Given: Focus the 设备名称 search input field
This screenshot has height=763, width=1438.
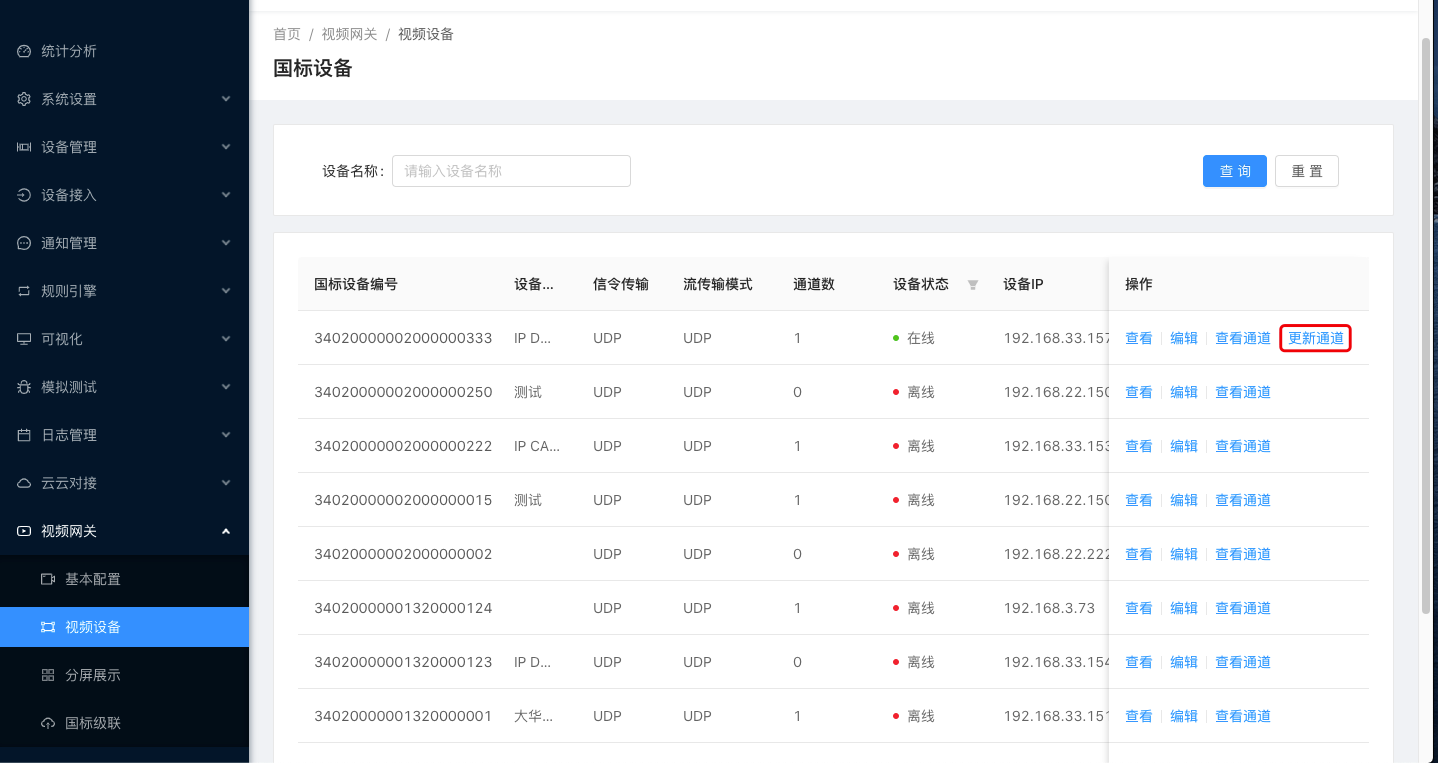Looking at the screenshot, I should [511, 171].
